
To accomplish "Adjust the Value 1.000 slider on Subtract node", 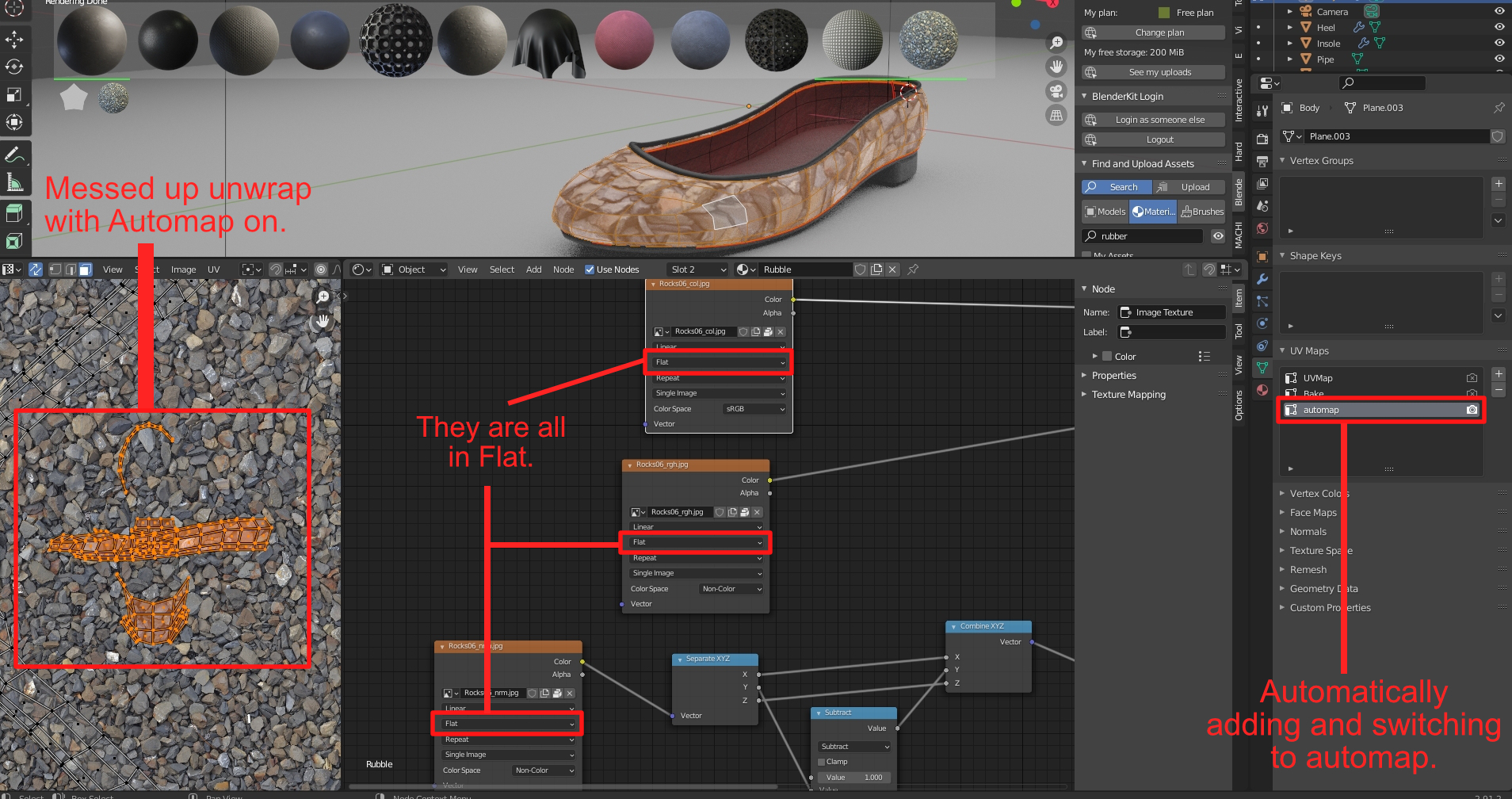I will coord(854,778).
